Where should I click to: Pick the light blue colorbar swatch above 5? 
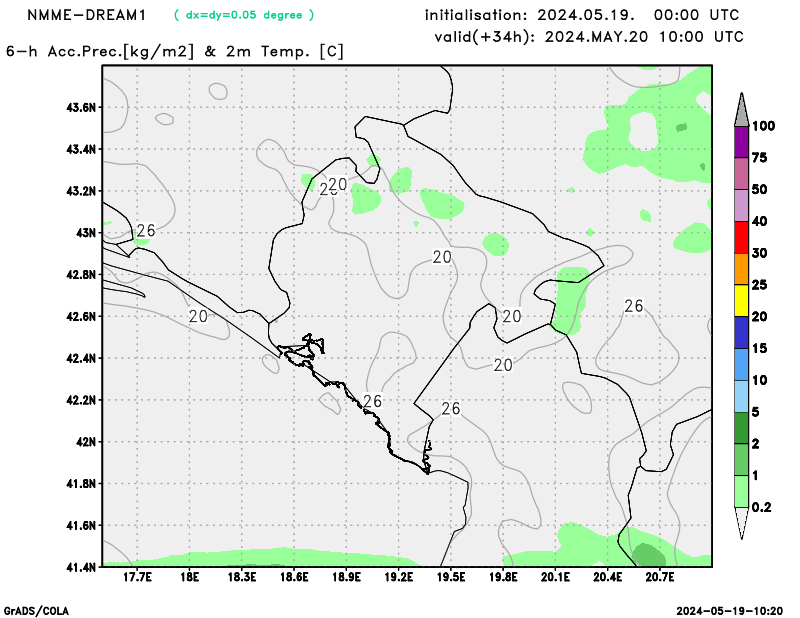click(x=741, y=396)
